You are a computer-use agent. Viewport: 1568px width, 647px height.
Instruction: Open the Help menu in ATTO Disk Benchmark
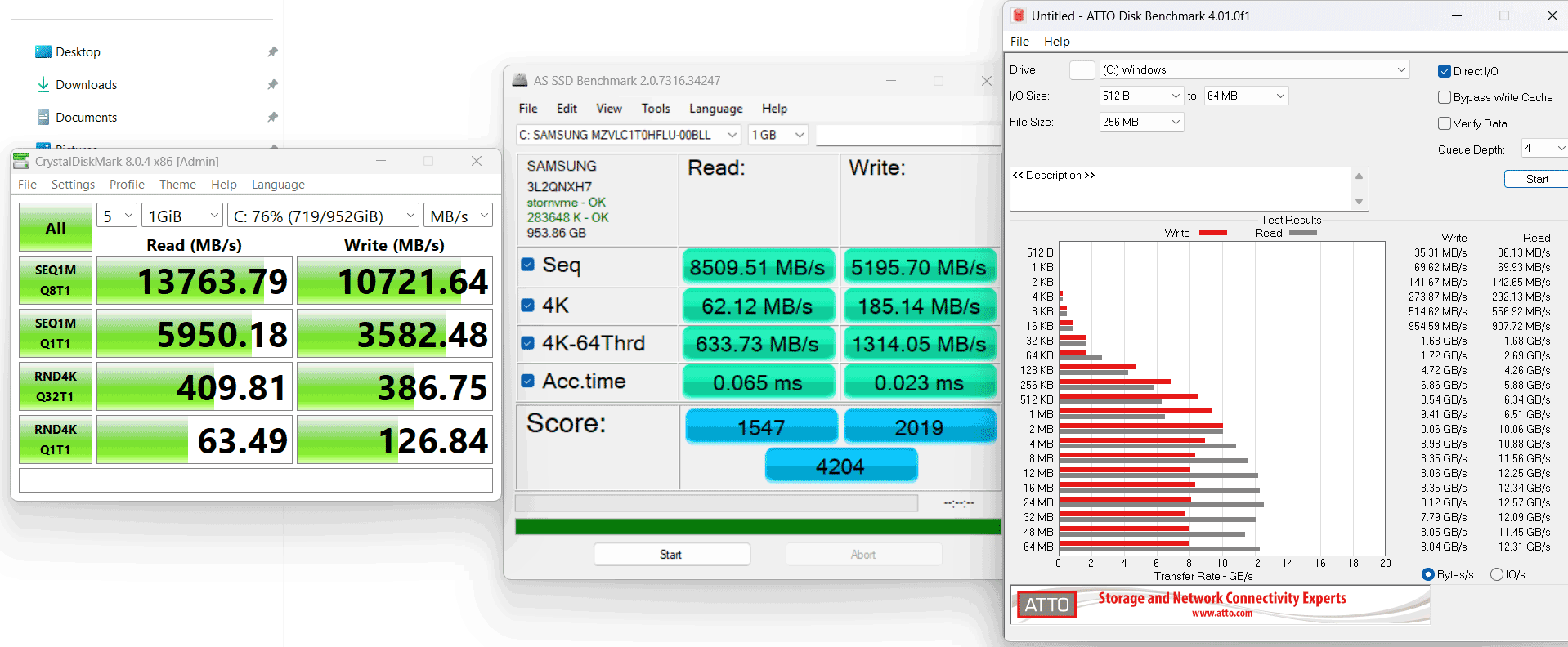1056,42
